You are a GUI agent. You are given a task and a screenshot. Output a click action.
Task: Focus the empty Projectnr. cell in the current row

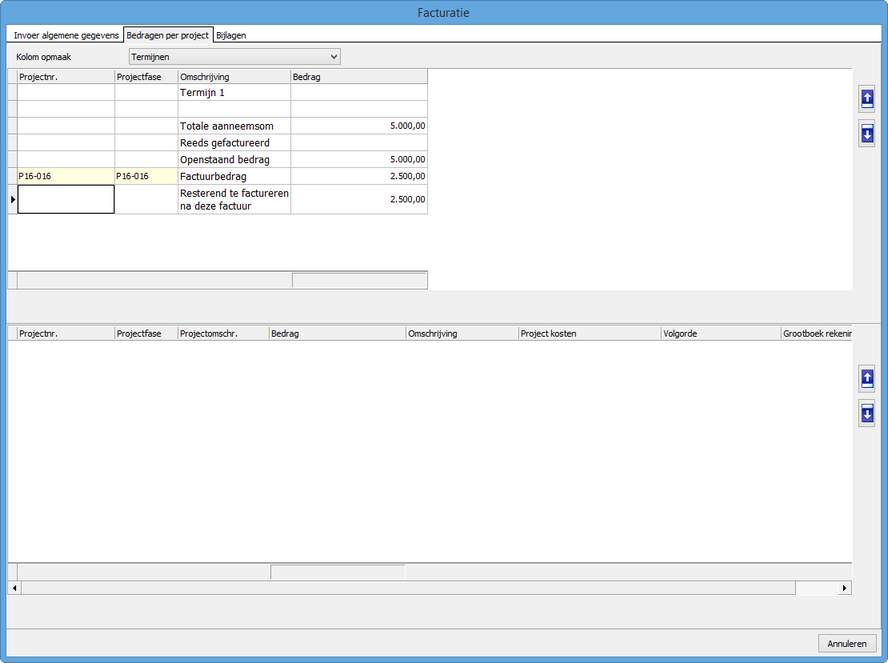coord(66,199)
